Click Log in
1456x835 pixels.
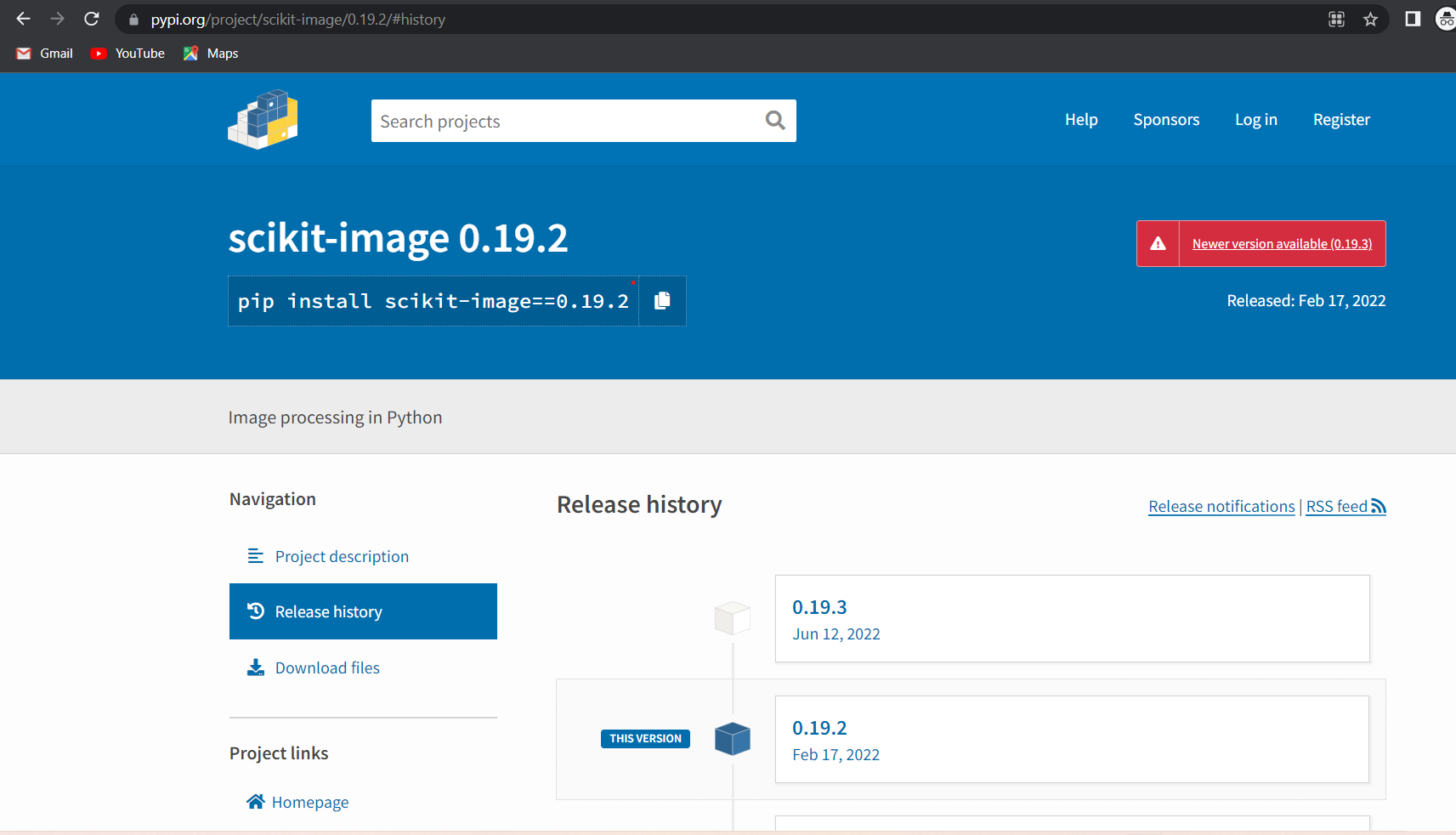coord(1256,120)
